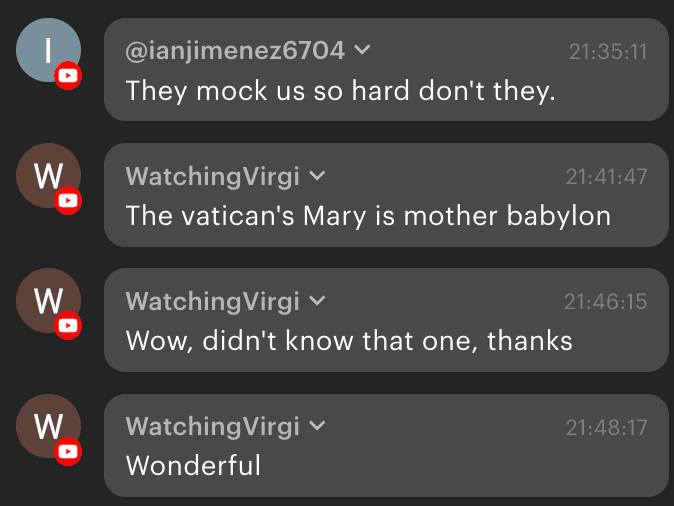This screenshot has height=506, width=674.
Task: Click the username @ianjimenez6704
Action: pos(235,50)
